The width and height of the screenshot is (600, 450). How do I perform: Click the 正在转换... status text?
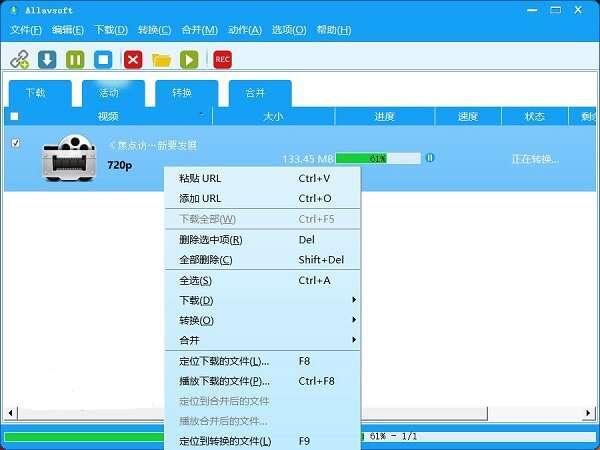click(x=536, y=159)
